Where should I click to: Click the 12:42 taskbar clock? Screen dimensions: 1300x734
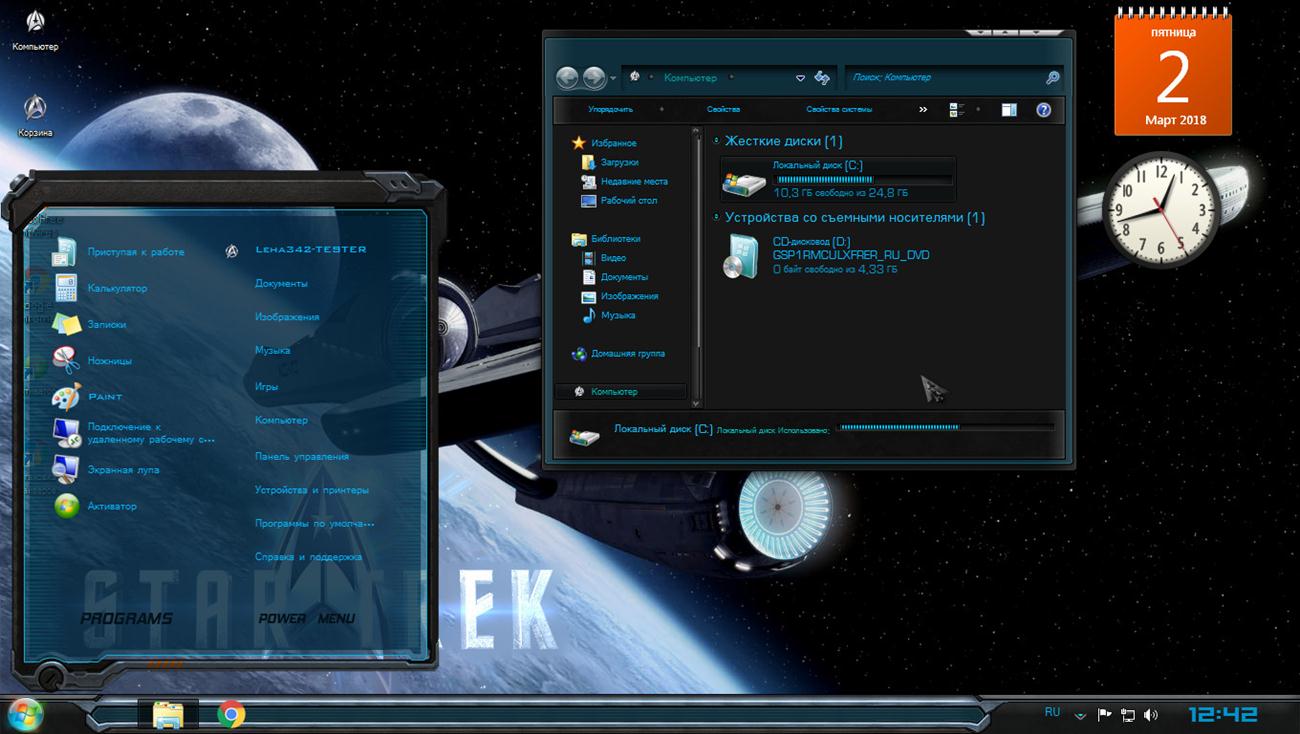point(1222,714)
